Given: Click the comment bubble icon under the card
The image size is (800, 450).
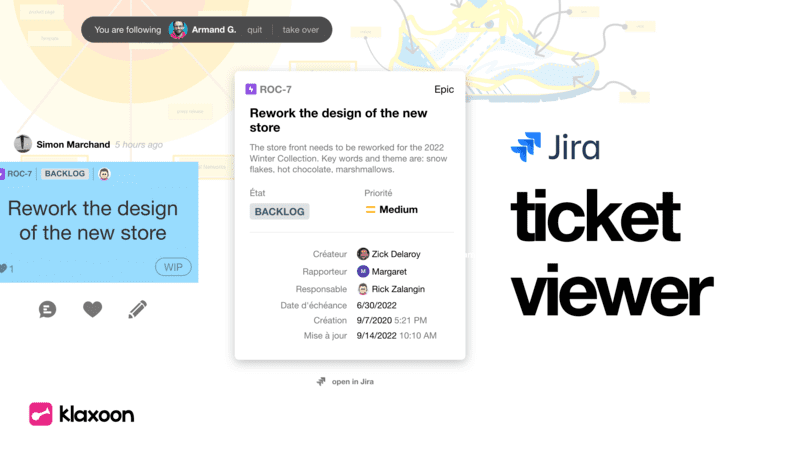Looking at the screenshot, I should [x=47, y=309].
